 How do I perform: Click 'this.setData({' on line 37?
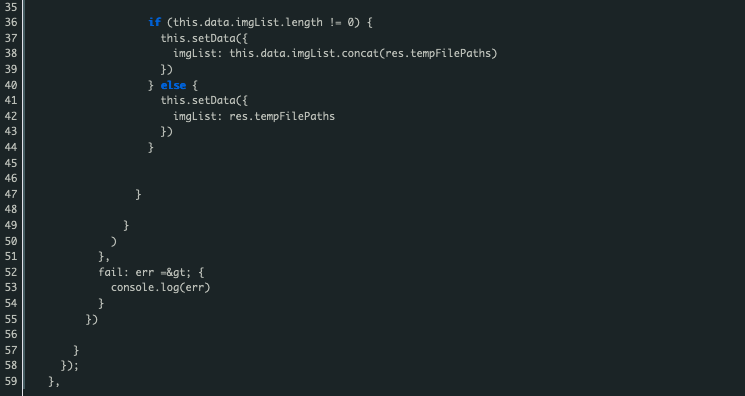pyautogui.click(x=204, y=38)
